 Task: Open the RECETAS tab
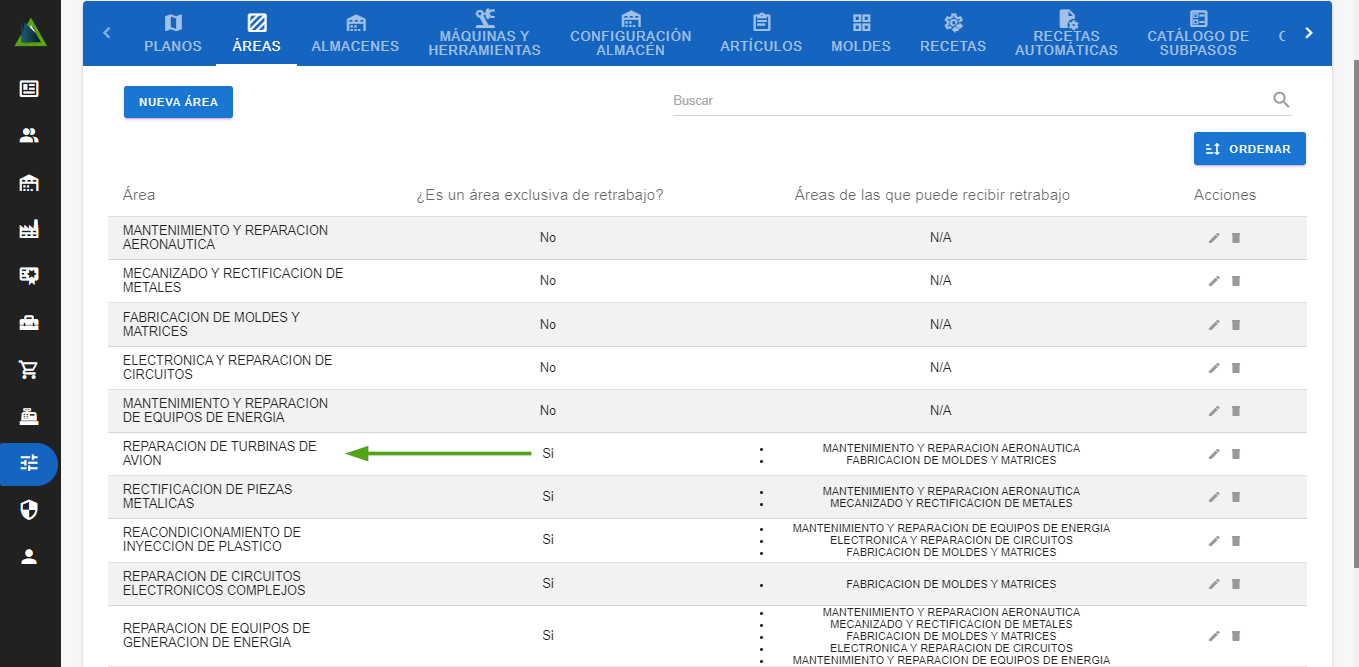coord(952,34)
